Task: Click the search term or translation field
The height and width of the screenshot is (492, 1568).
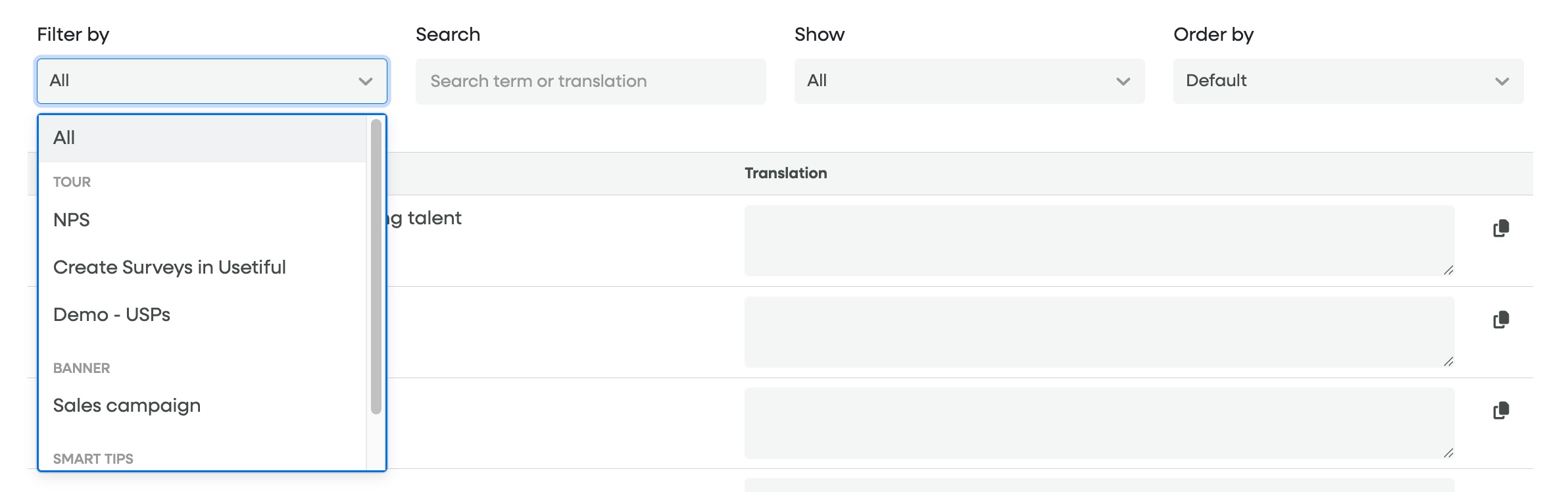Action: click(590, 81)
